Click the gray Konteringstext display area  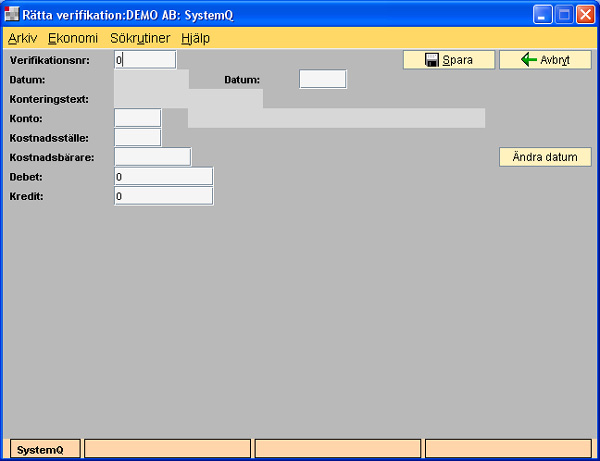click(x=188, y=99)
